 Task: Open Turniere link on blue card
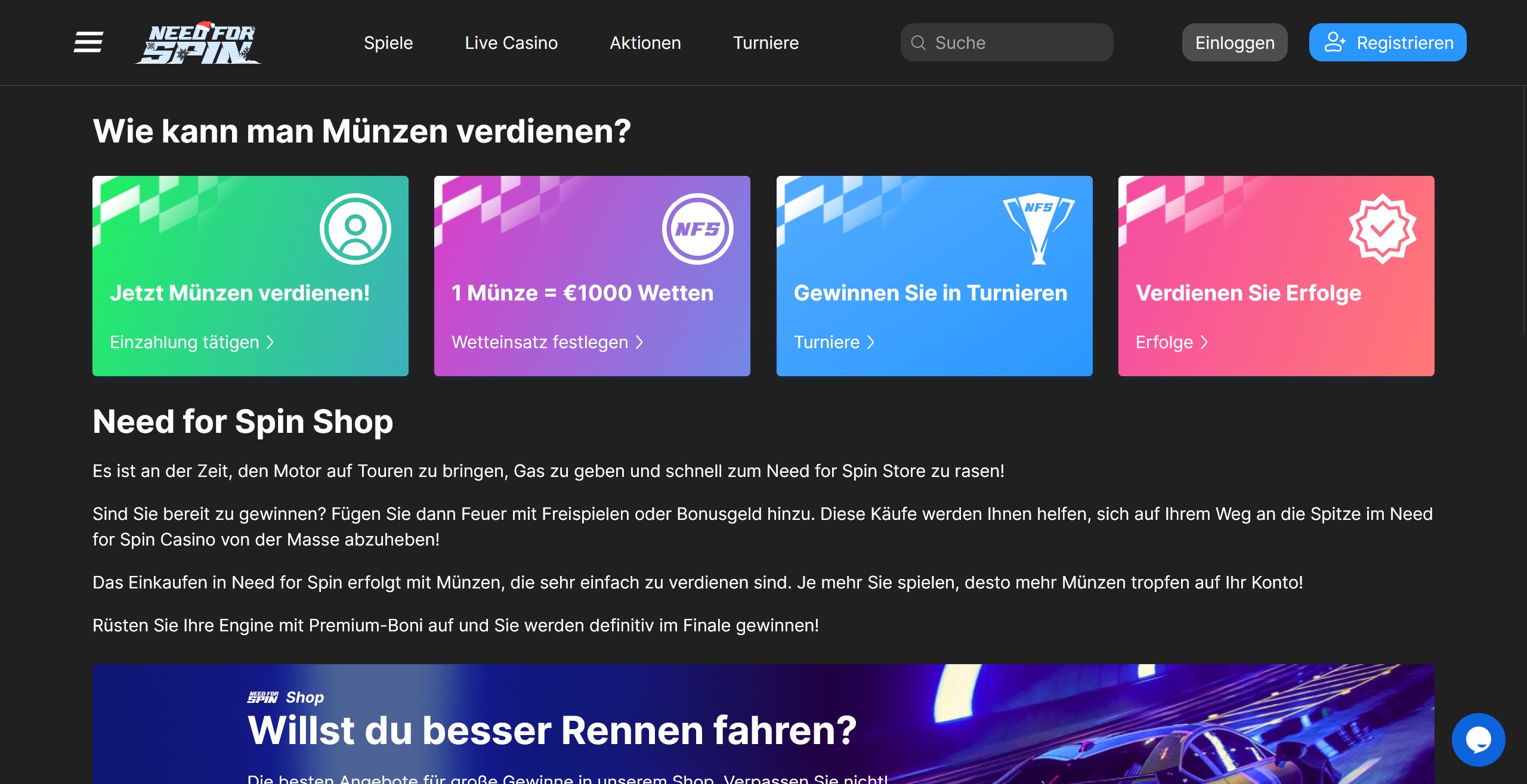pyautogui.click(x=834, y=342)
